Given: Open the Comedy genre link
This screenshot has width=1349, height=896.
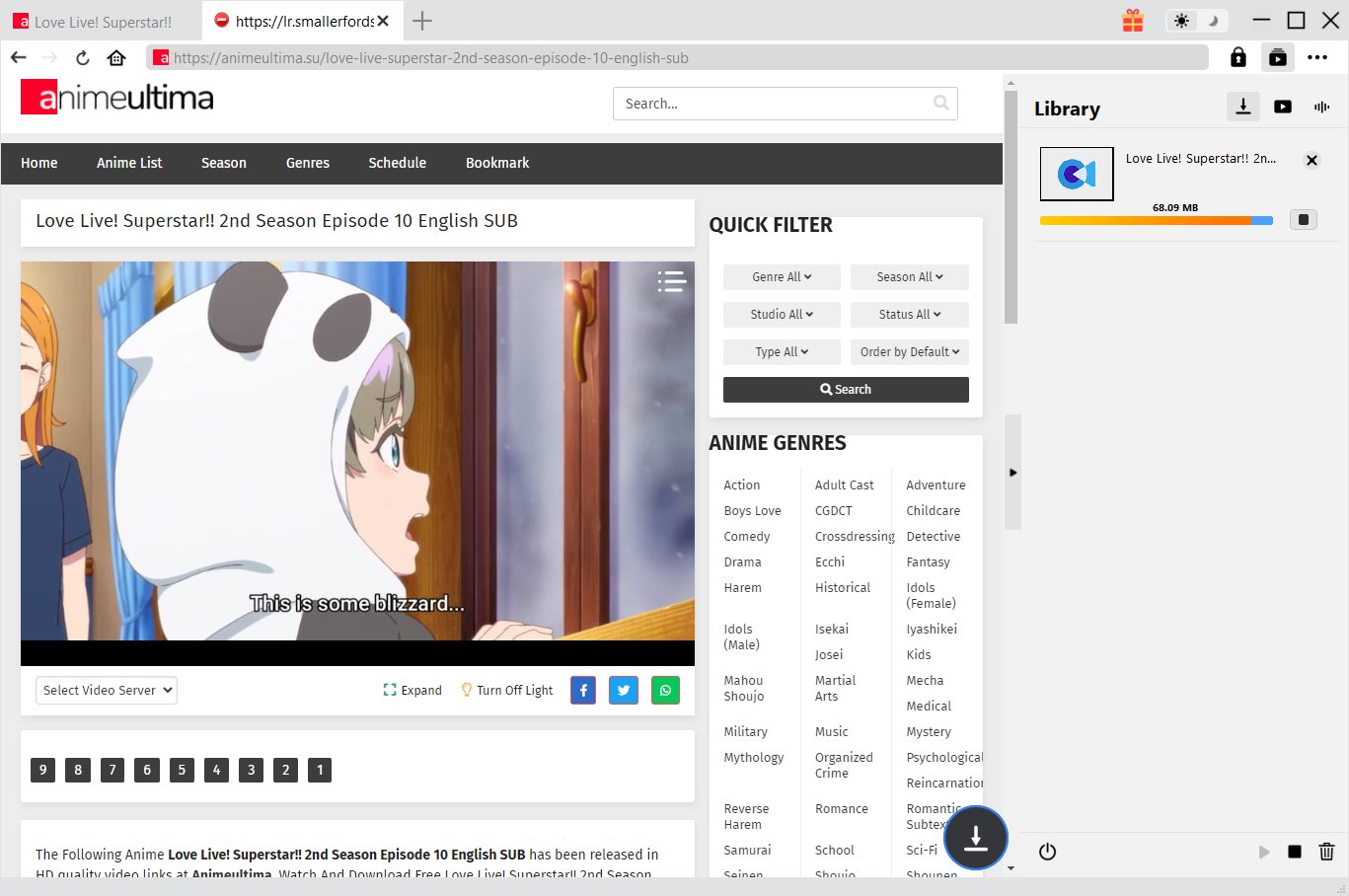Looking at the screenshot, I should point(746,536).
